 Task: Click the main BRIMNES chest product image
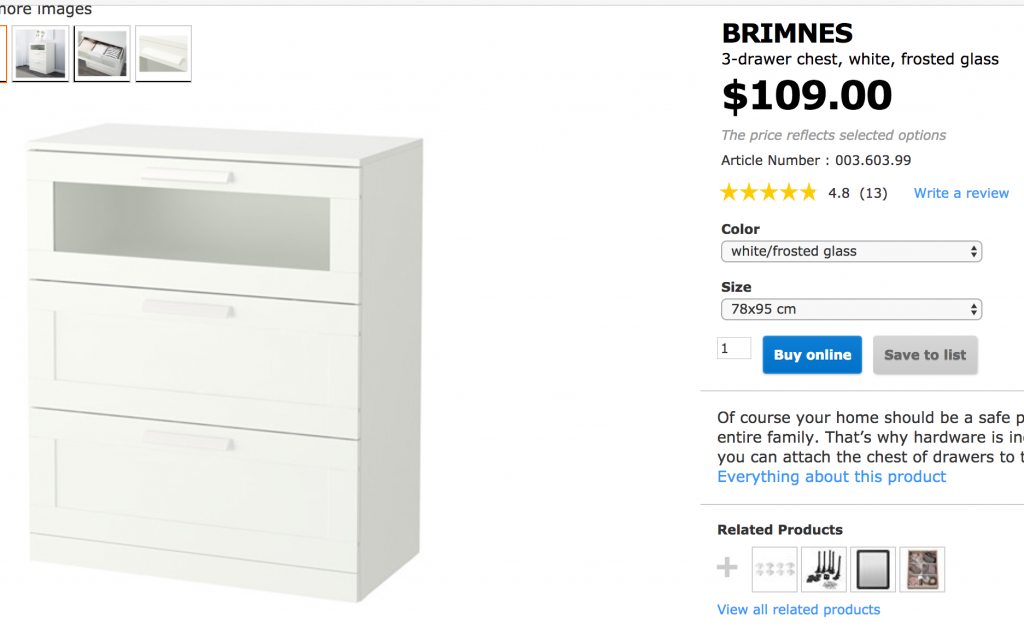click(x=226, y=362)
